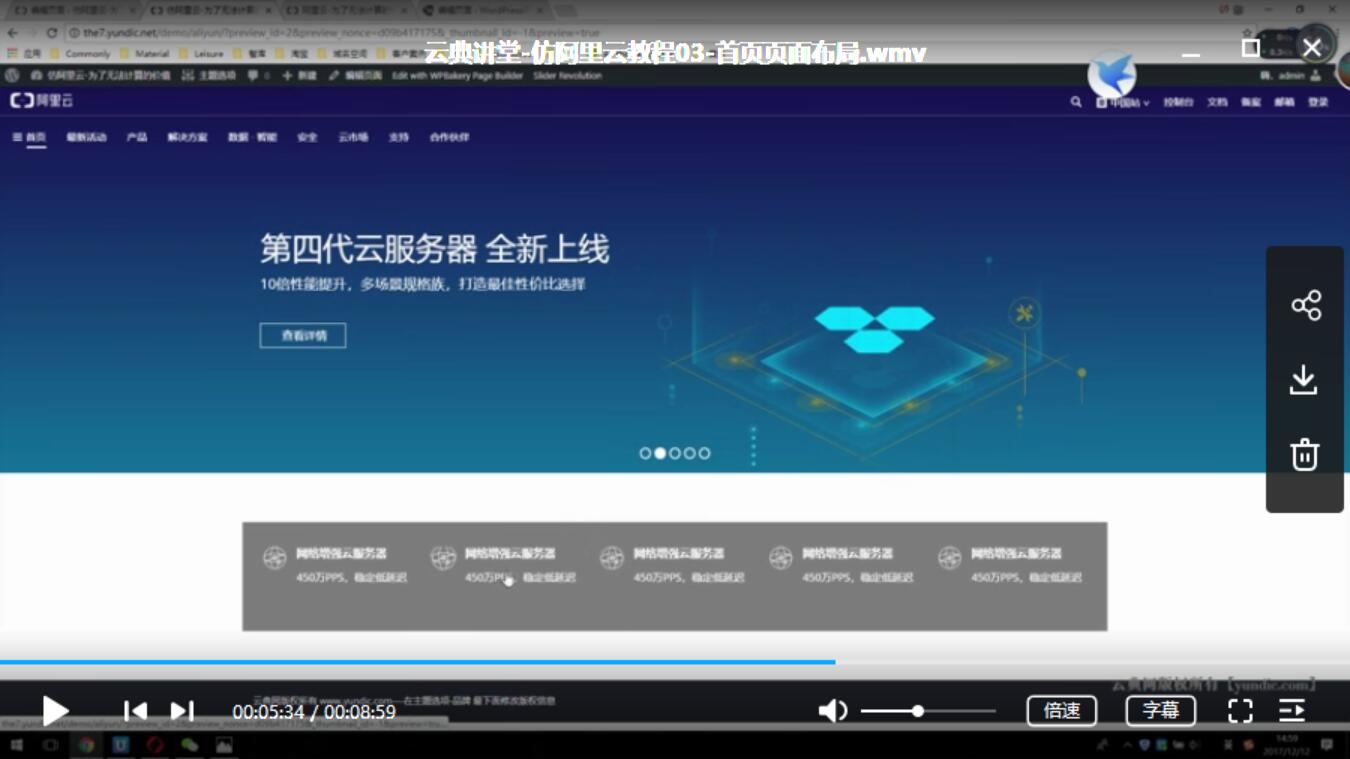Click the 第四代云服务器 全新上线 headline

pyautogui.click(x=434, y=249)
